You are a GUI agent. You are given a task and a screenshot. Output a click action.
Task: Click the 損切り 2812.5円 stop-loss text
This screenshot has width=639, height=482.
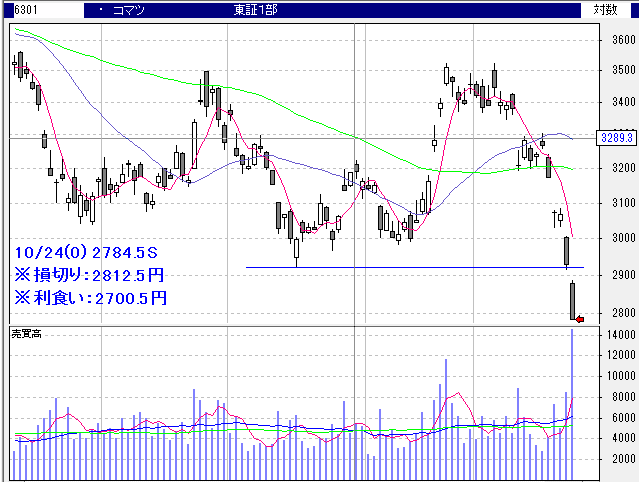pyautogui.click(x=88, y=274)
